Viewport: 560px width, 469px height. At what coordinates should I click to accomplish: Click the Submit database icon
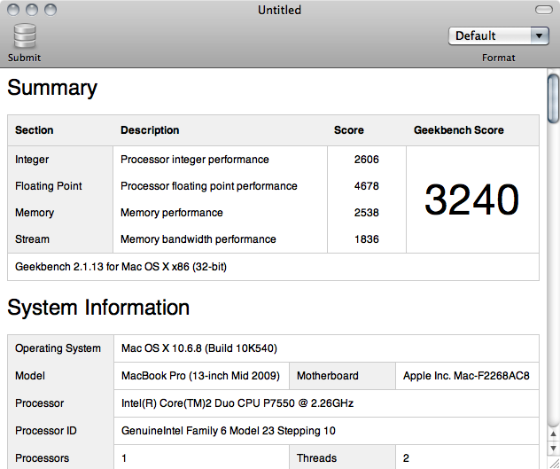25,36
